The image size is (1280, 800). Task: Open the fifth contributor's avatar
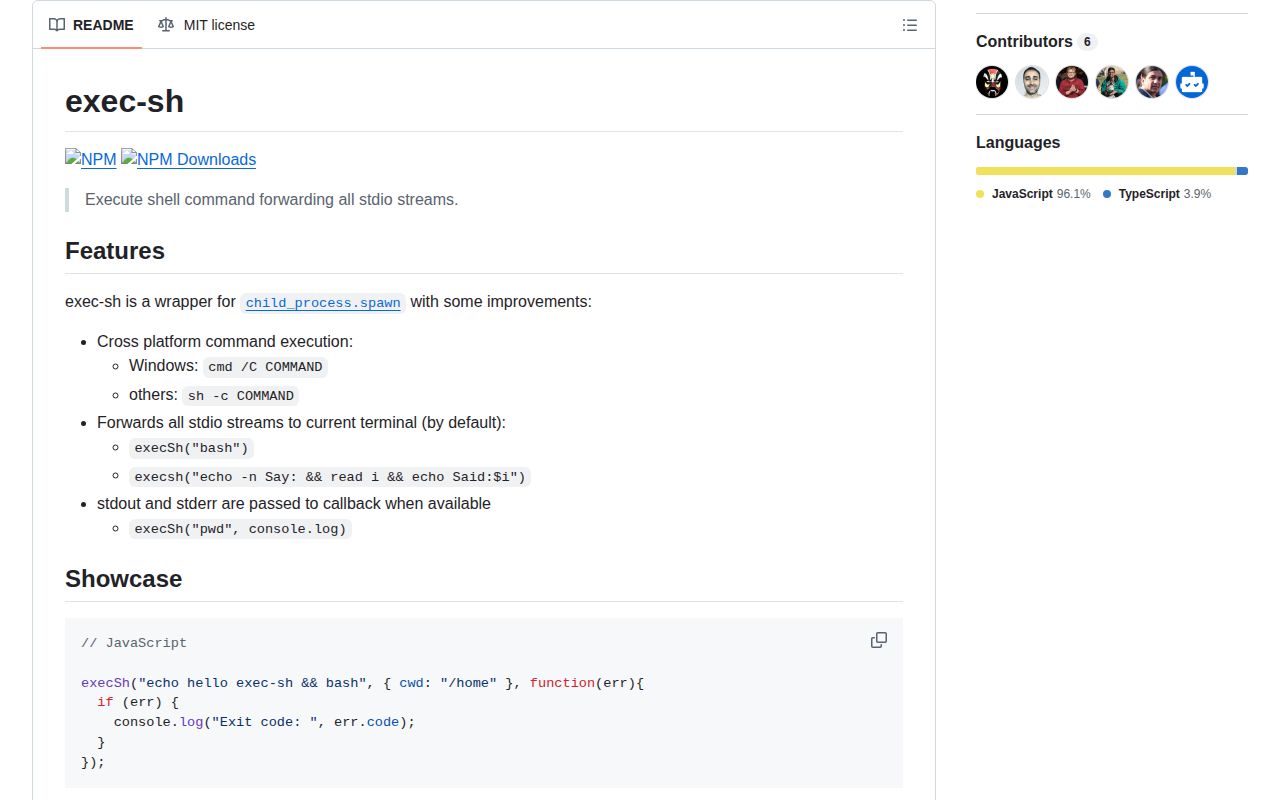(x=1152, y=82)
